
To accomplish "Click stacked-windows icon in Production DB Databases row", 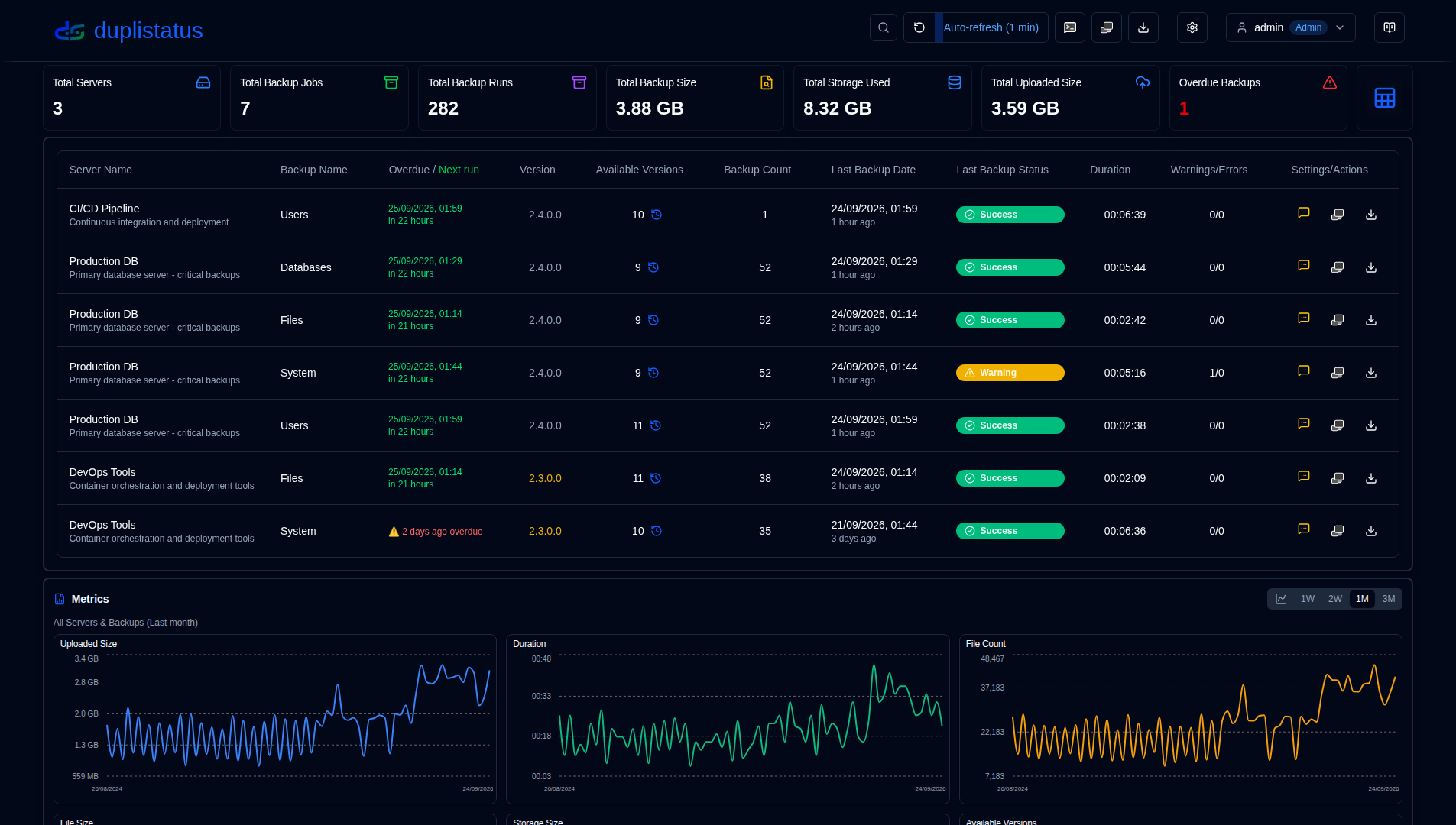I will click(1338, 267).
